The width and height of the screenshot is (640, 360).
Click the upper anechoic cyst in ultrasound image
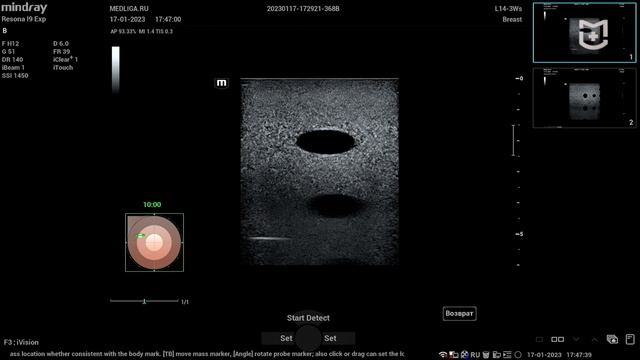click(x=325, y=142)
